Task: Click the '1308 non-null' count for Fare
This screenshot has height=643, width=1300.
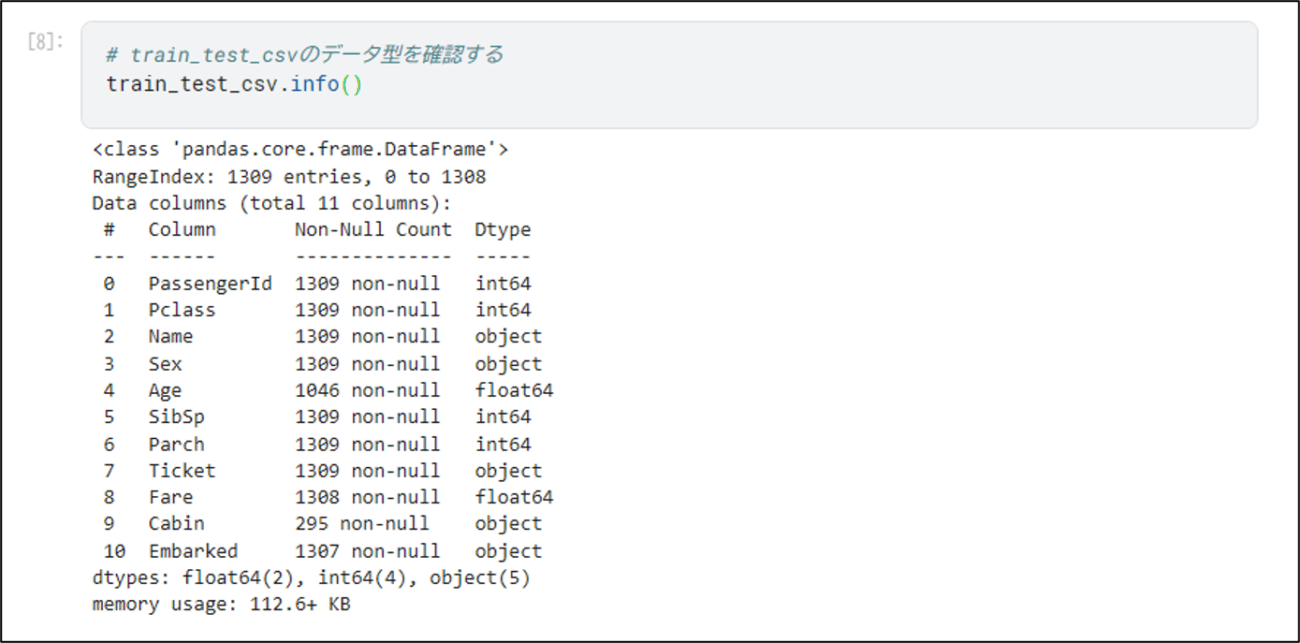Action: (367, 497)
